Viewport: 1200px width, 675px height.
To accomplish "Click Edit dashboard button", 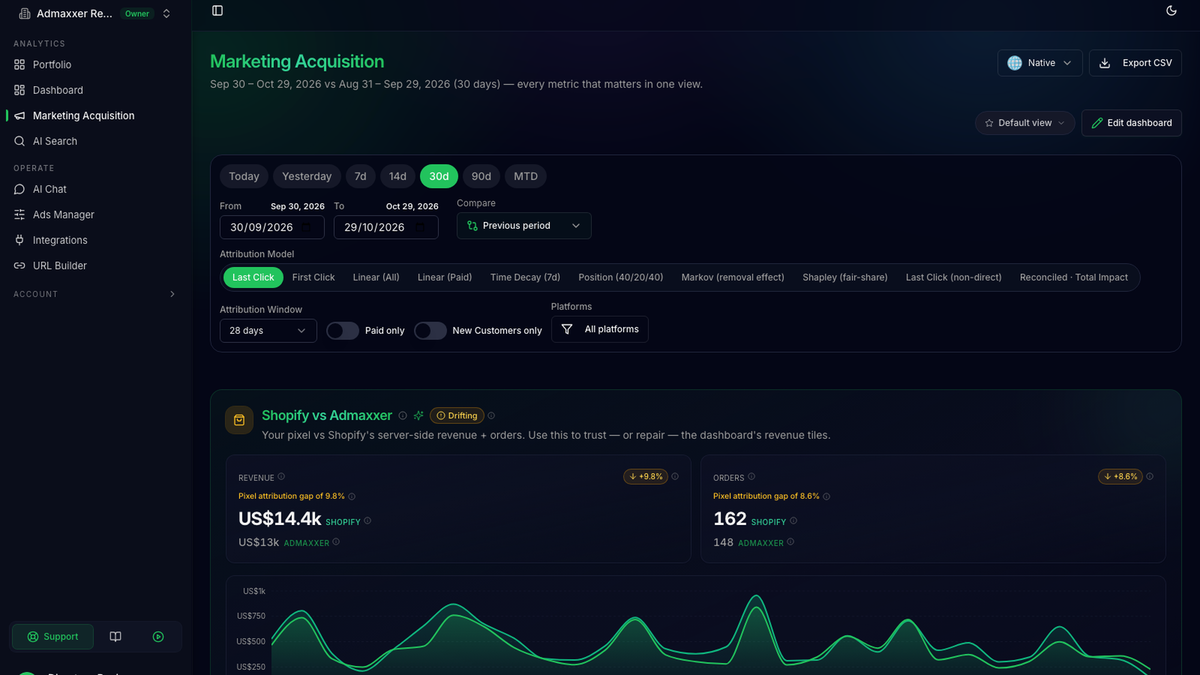I will [1132, 123].
